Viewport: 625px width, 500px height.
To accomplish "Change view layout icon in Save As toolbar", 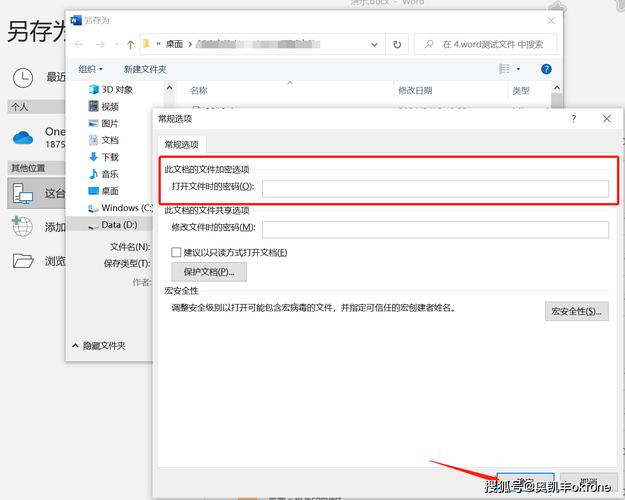I will coord(504,69).
